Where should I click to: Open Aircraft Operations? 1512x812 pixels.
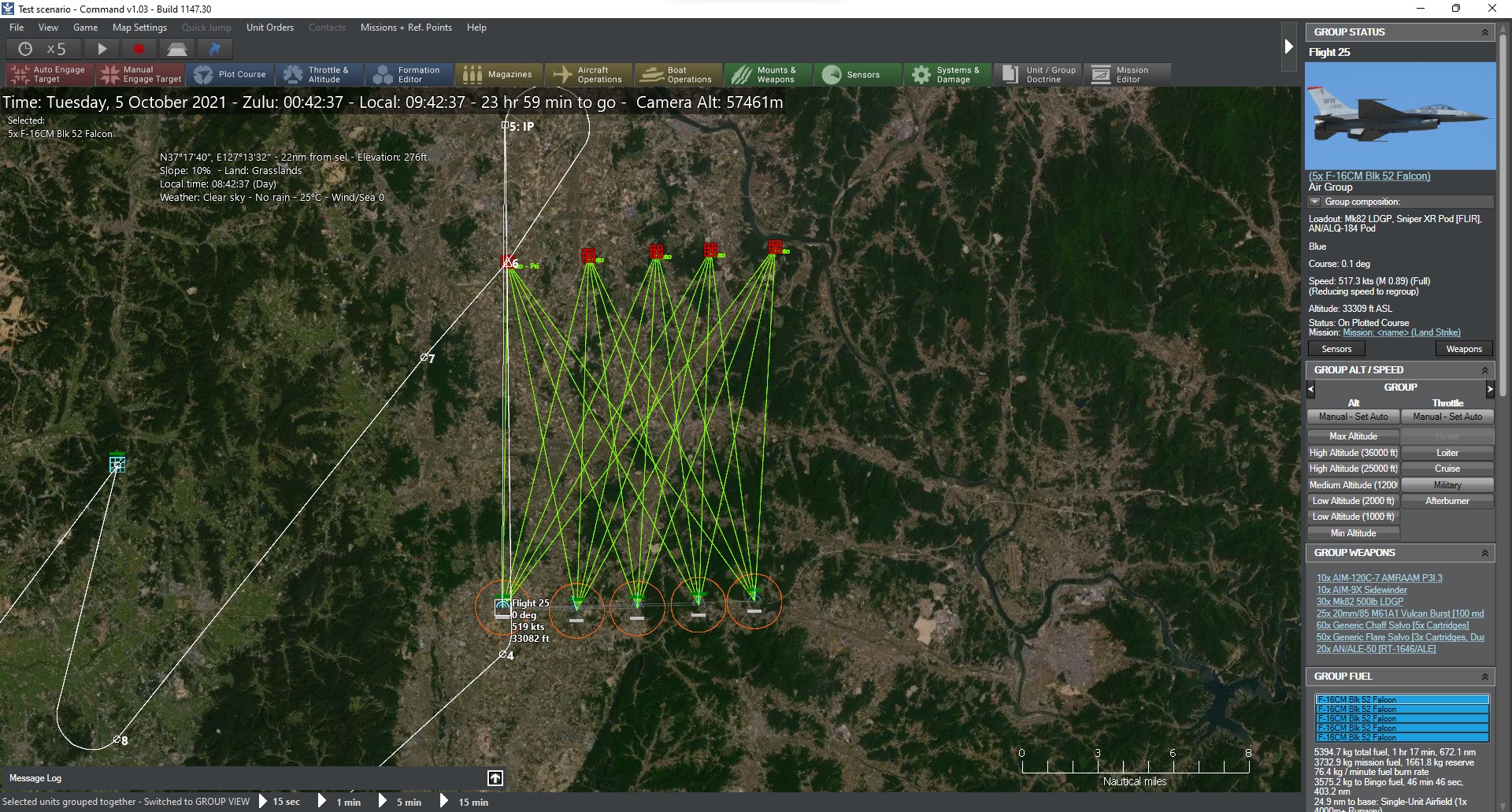click(x=590, y=75)
